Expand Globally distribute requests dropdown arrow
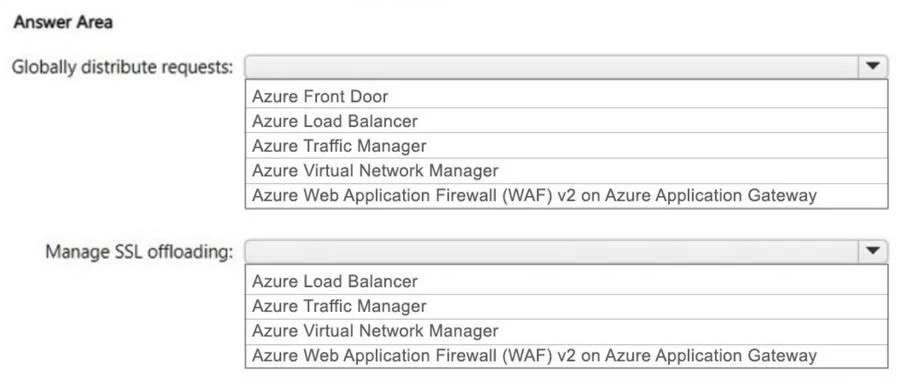The width and height of the screenshot is (900, 380). click(872, 67)
